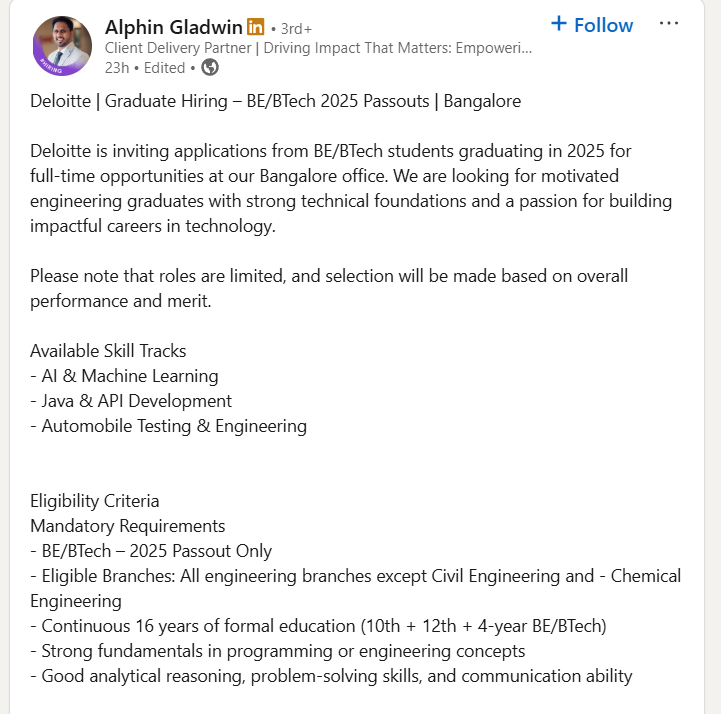Click the globe public visibility icon

(210, 68)
